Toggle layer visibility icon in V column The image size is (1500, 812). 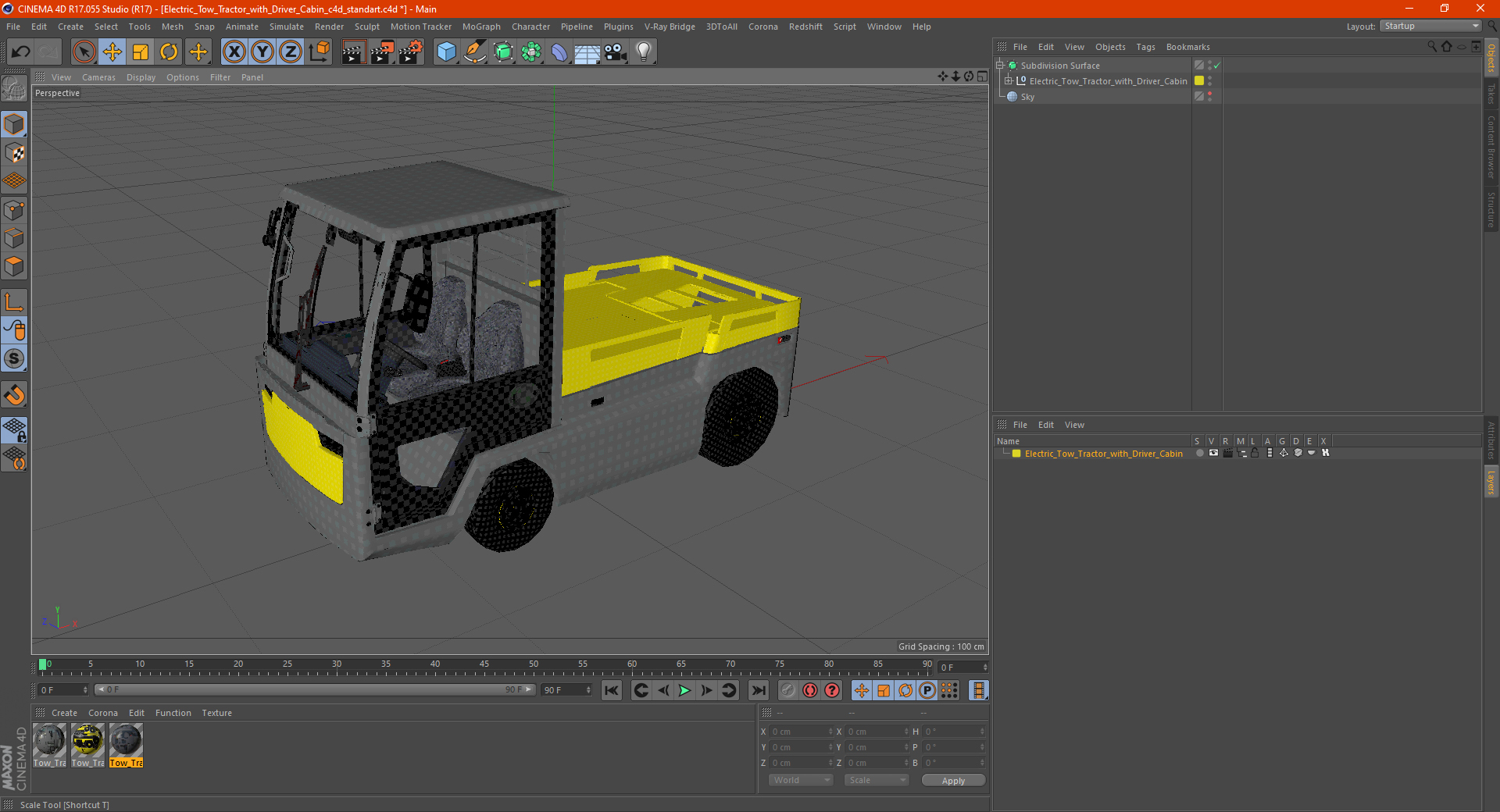click(x=1213, y=453)
